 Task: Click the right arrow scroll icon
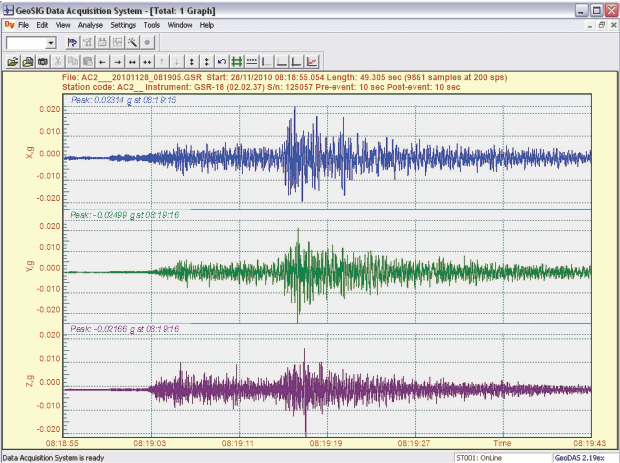(117, 61)
